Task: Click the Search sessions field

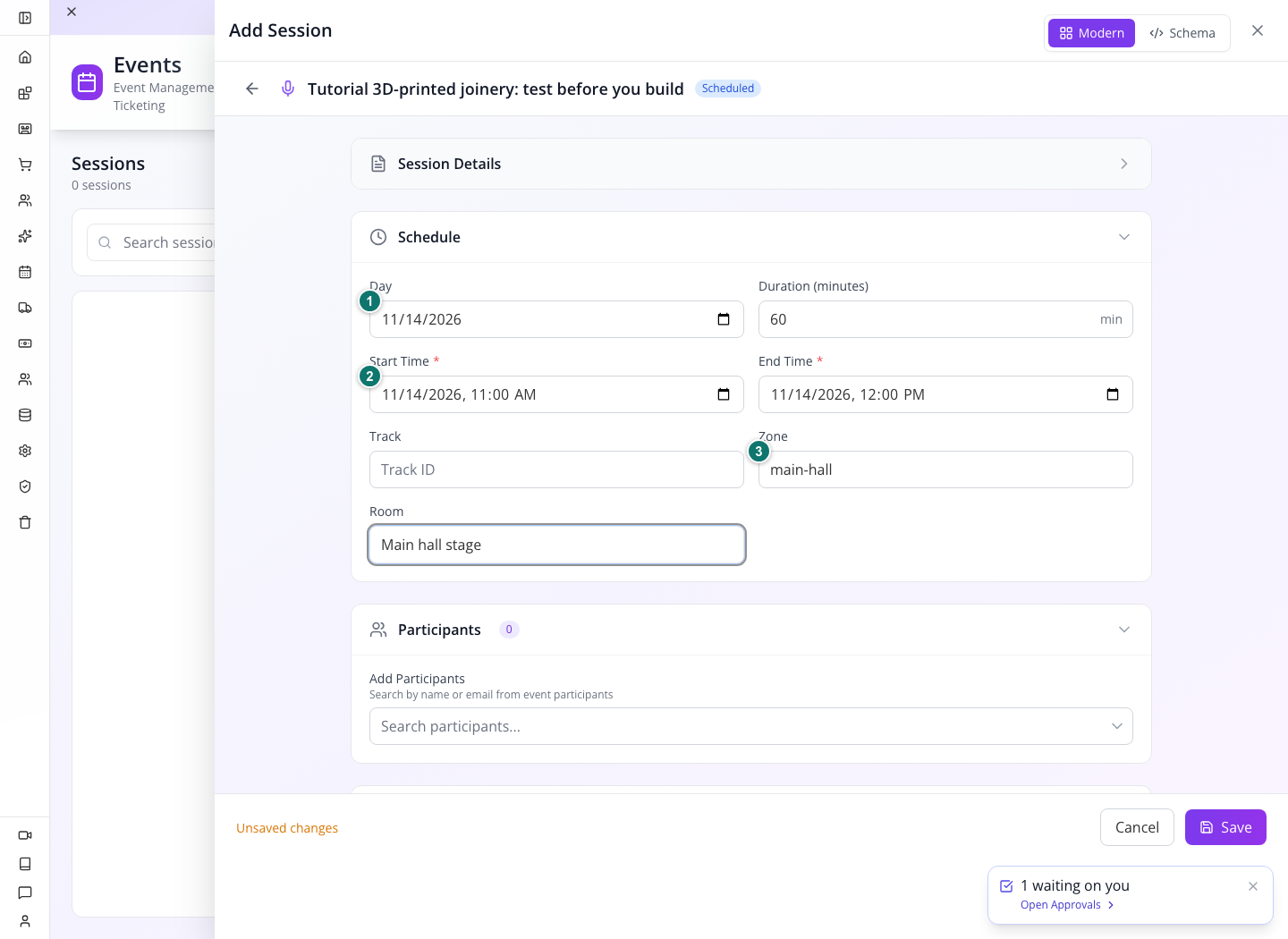Action: (150, 242)
